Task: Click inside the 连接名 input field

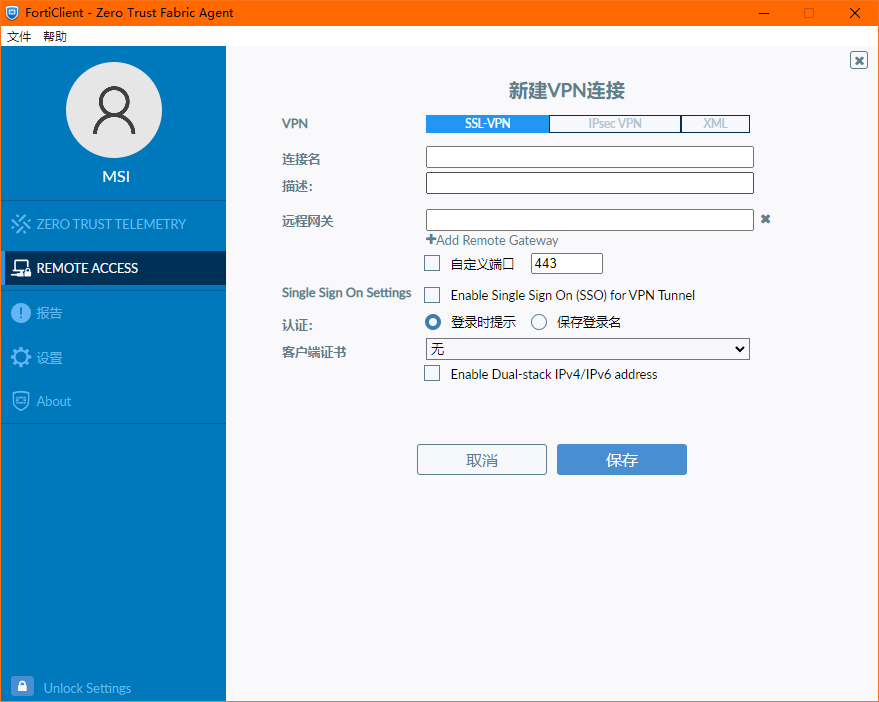Action: point(589,157)
